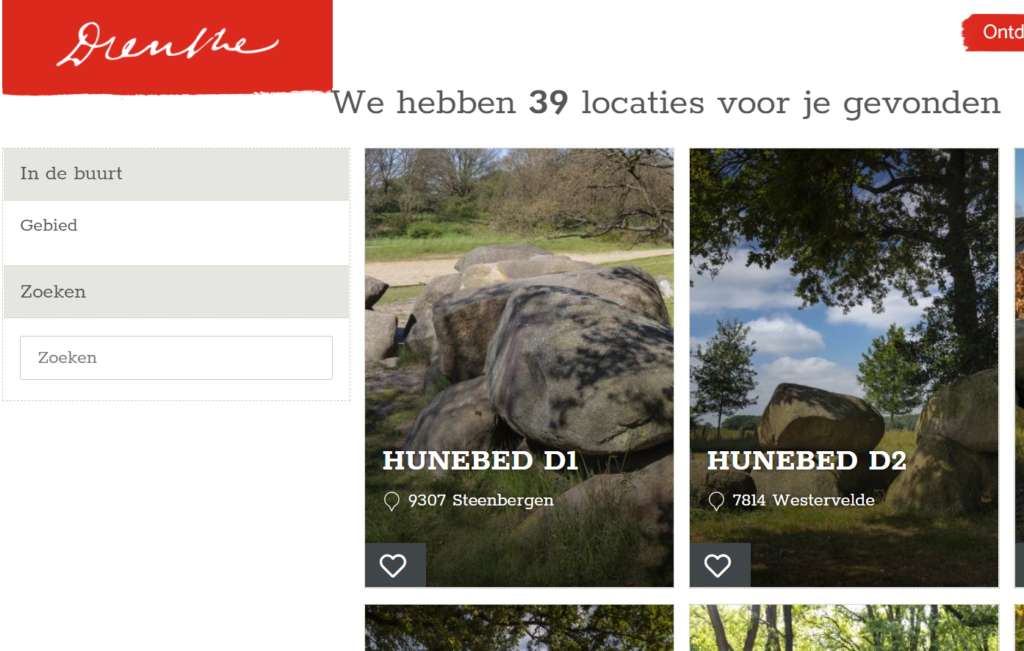
Task: Click the location pin beside 7814 Westervelde
Action: click(x=716, y=501)
